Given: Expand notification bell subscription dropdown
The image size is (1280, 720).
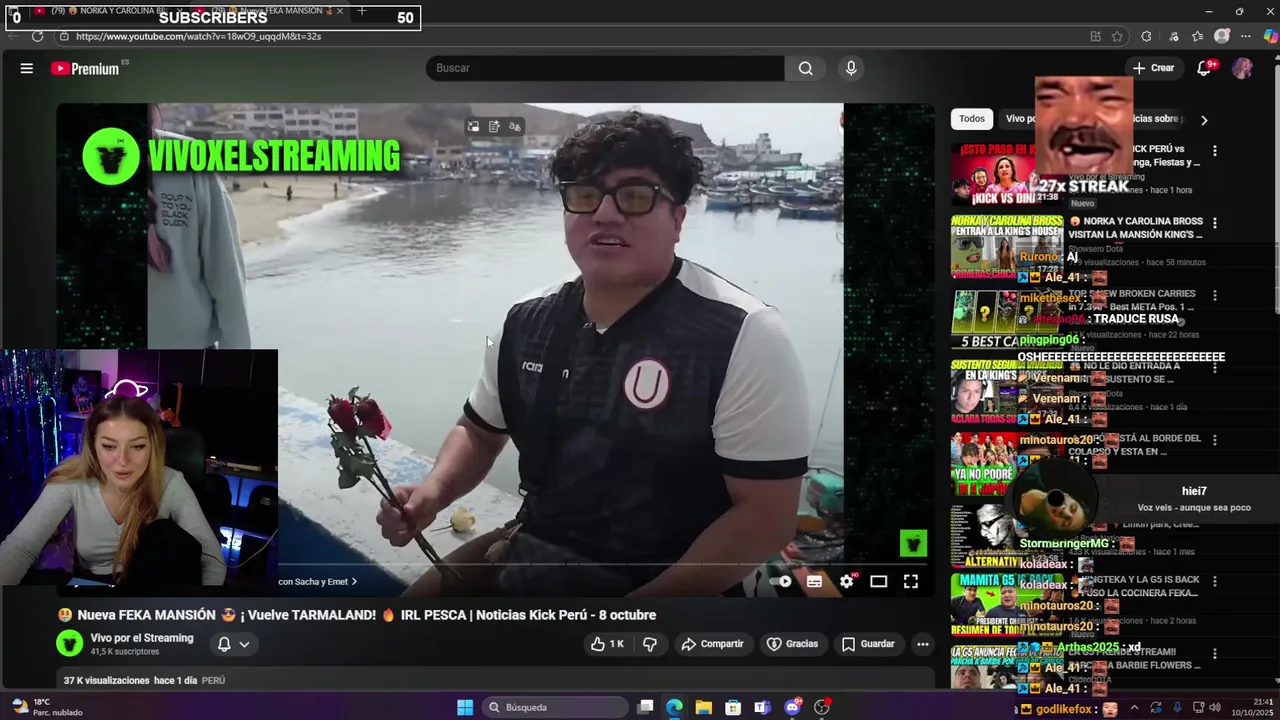Looking at the screenshot, I should point(233,644).
